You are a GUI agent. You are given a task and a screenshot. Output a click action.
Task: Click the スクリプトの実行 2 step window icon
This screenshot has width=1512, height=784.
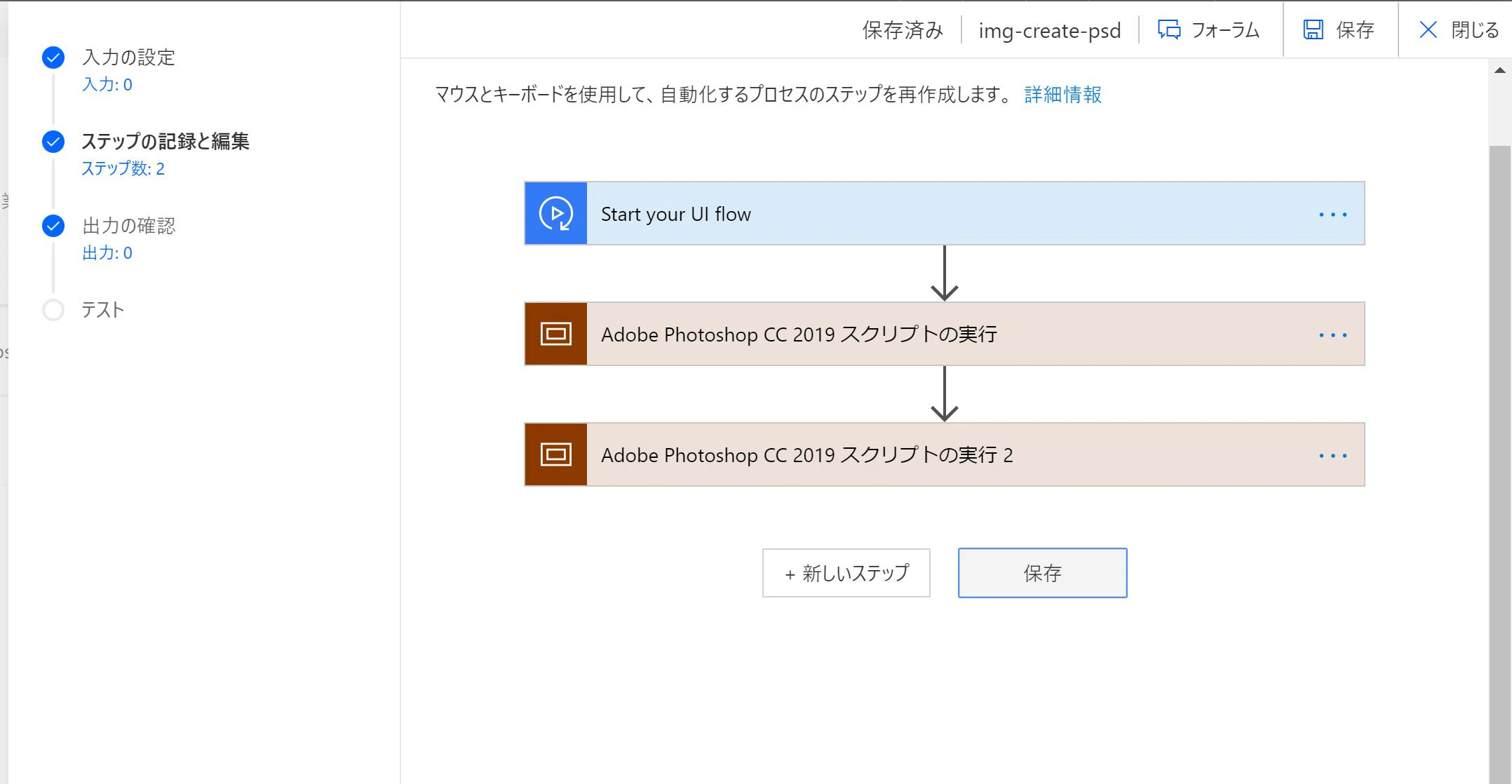coord(555,454)
